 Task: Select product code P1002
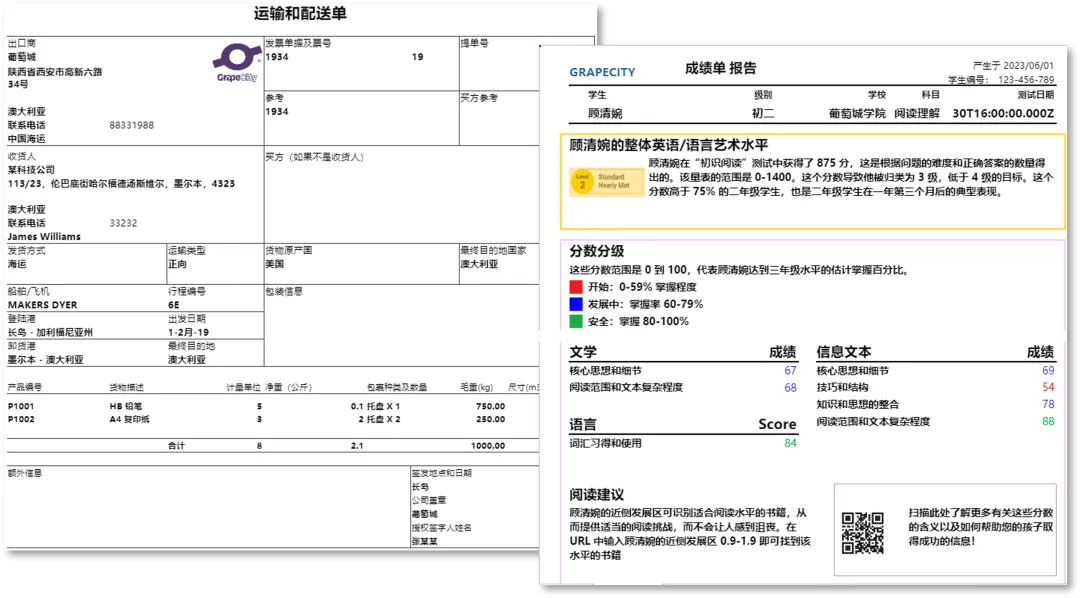point(21,419)
